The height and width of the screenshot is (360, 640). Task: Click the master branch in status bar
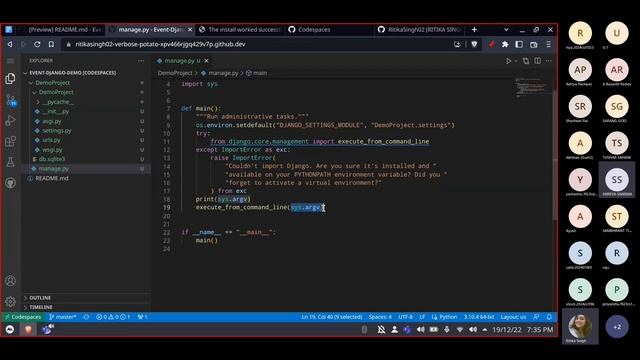point(62,317)
